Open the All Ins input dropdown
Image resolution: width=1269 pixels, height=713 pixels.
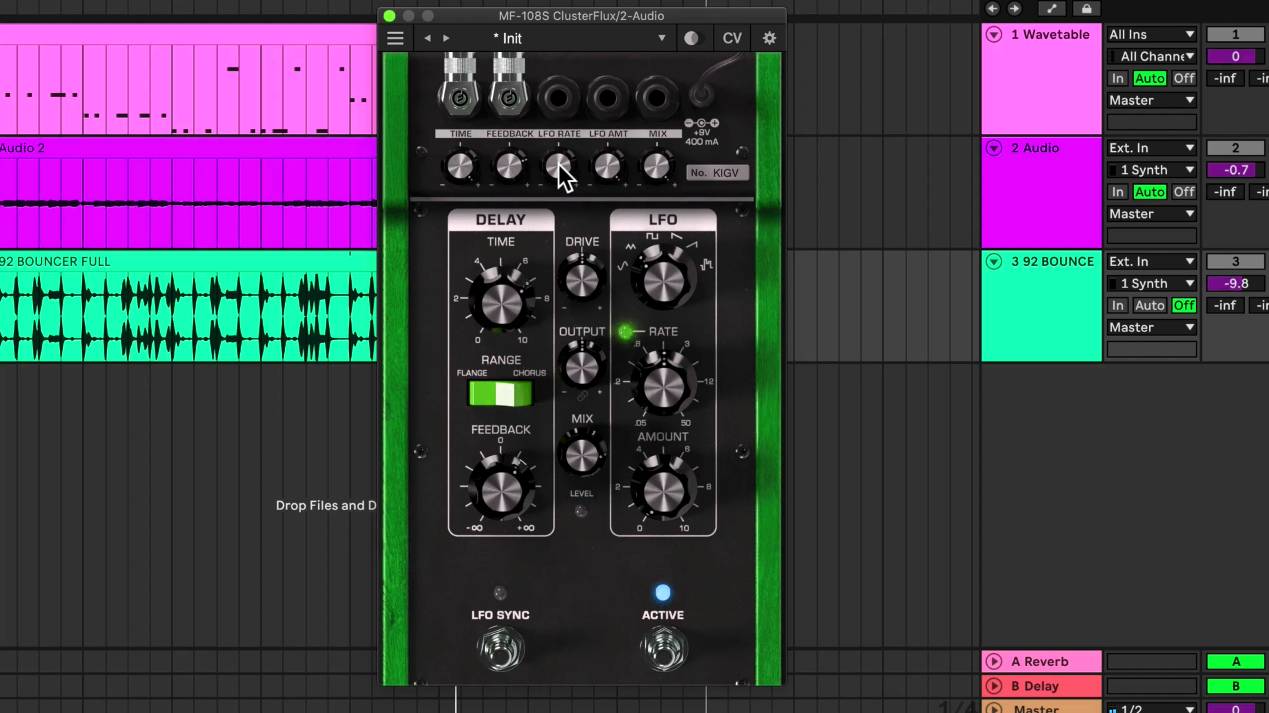[x=1151, y=34]
